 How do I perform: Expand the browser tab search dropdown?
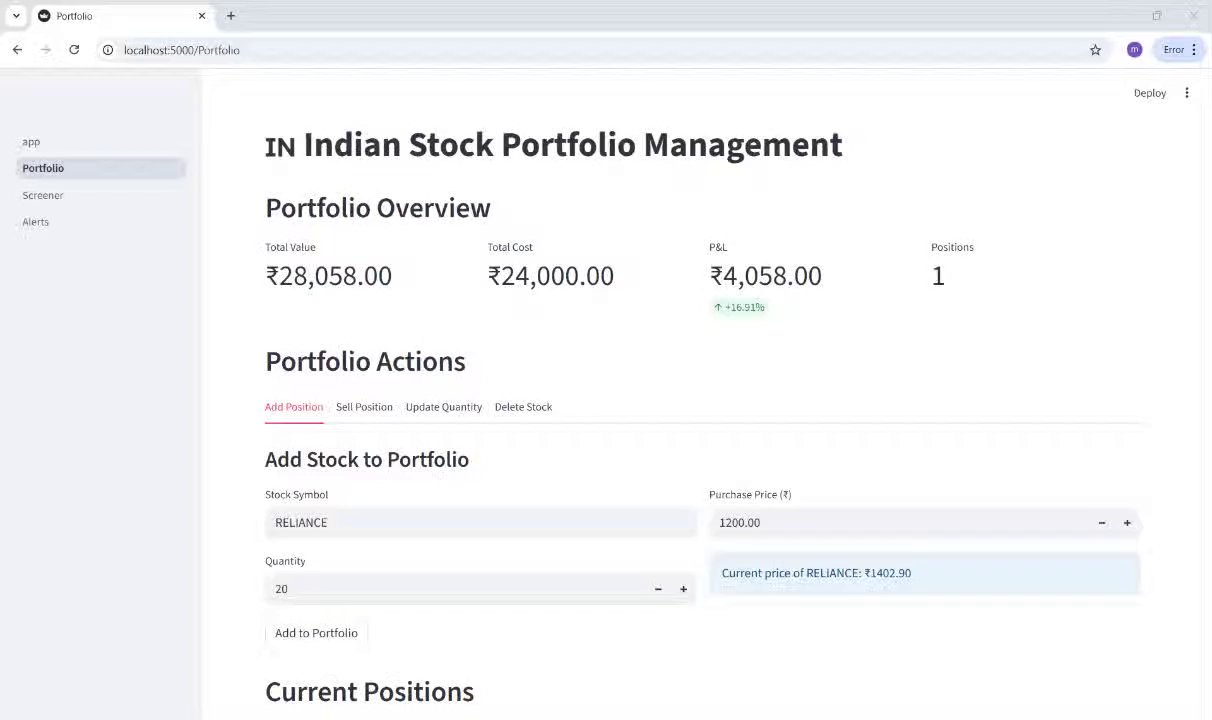point(16,16)
